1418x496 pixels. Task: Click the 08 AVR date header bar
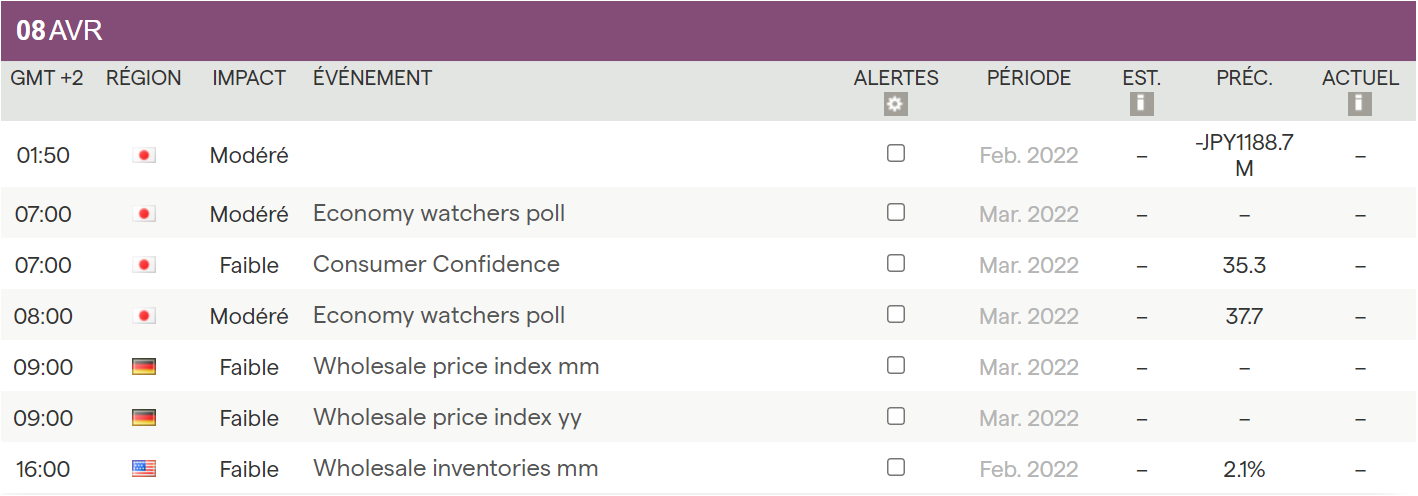(x=708, y=31)
